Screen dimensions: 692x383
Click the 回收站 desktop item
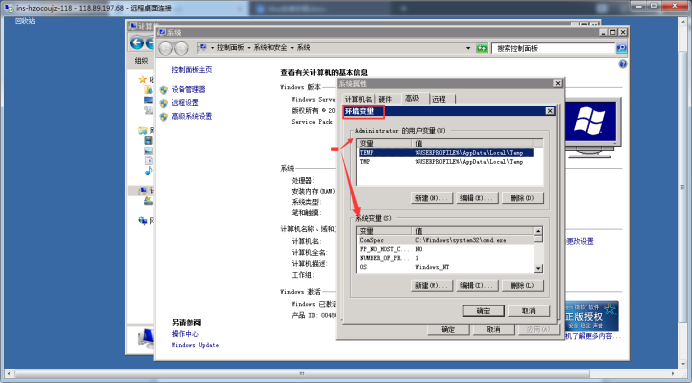coord(25,21)
